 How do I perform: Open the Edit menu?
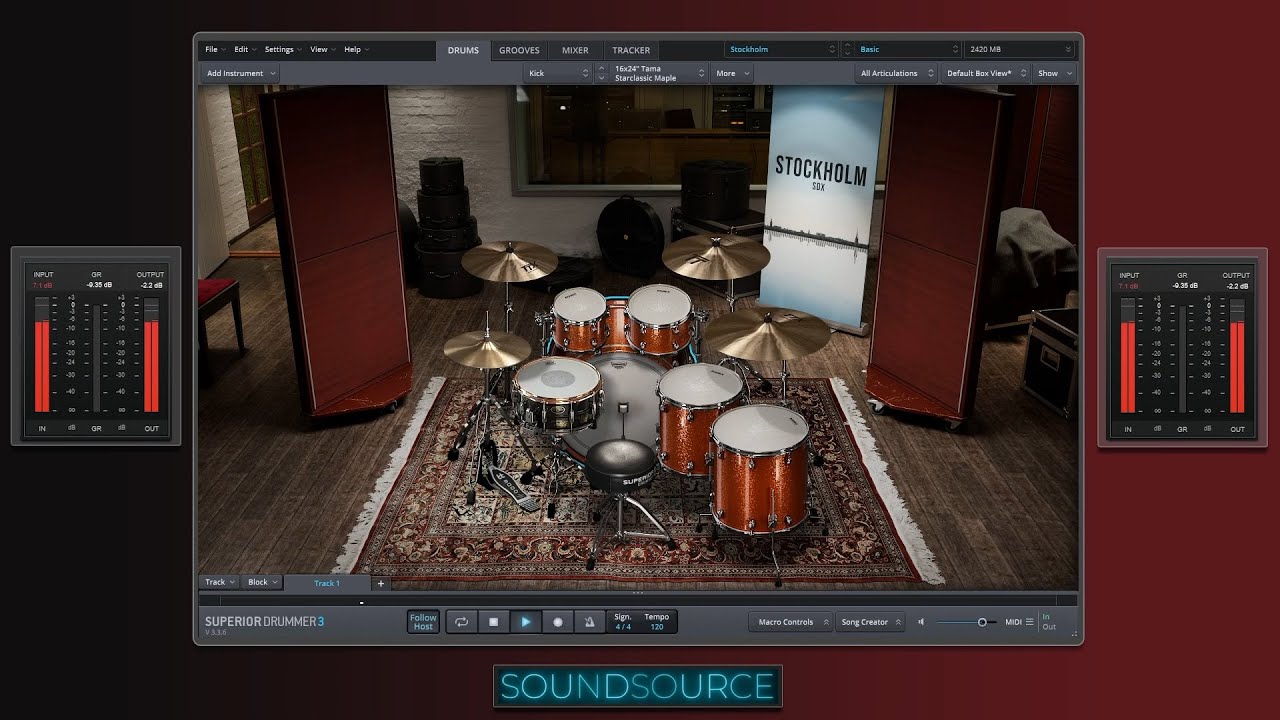tap(245, 49)
